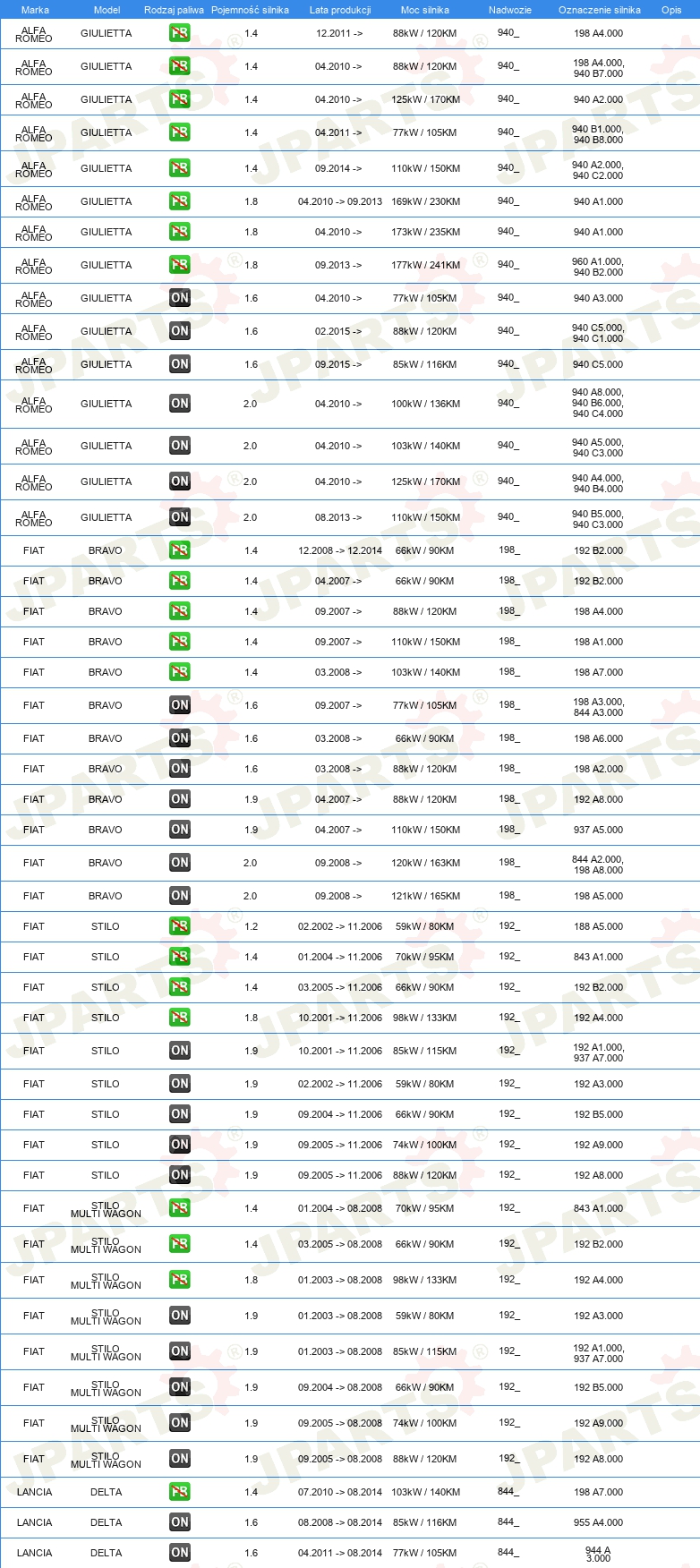Click diesel ON icon in Giulietta 09.2015 row
This screenshot has width=700, height=1568.
[x=179, y=364]
